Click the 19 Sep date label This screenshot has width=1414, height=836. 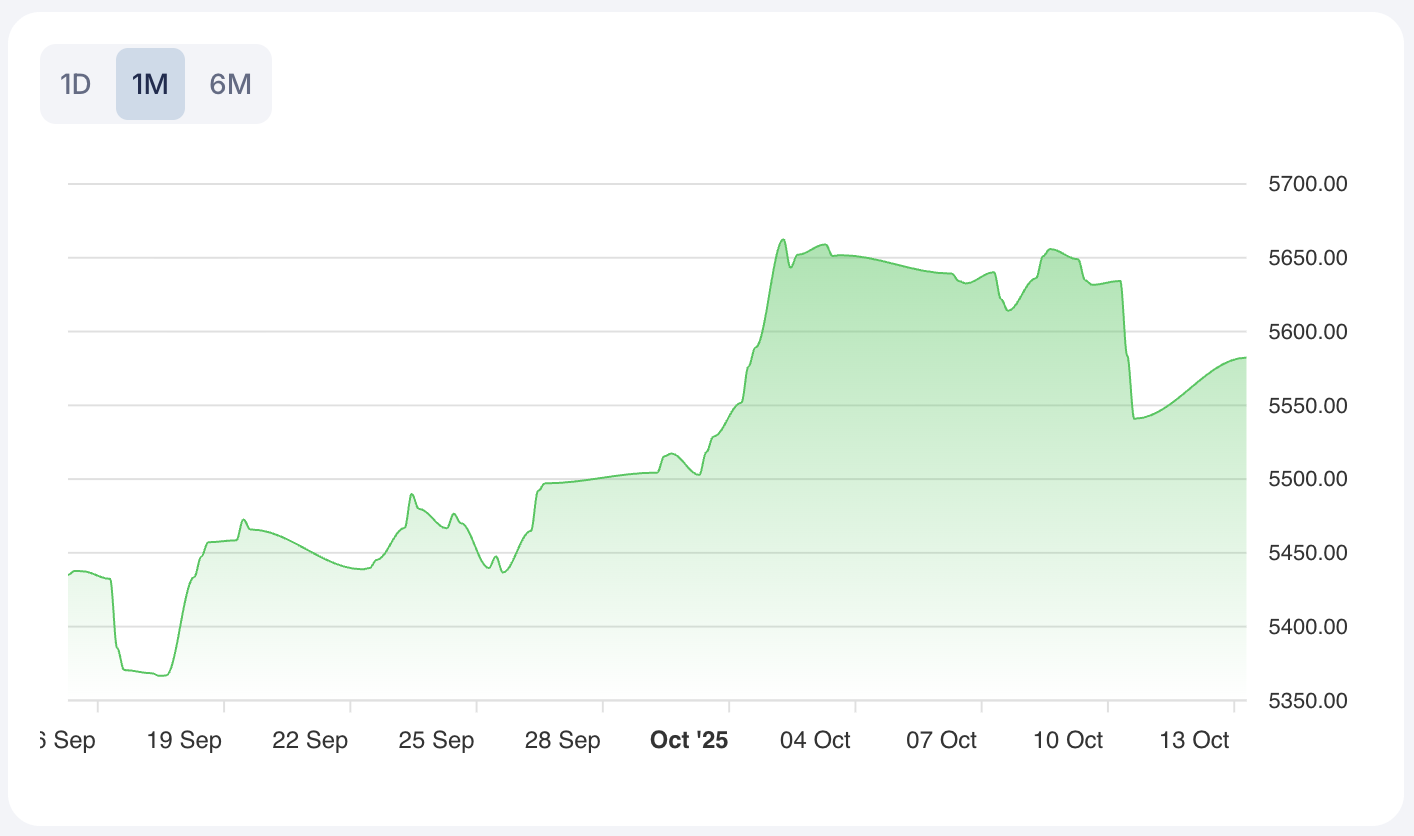pyautogui.click(x=185, y=741)
